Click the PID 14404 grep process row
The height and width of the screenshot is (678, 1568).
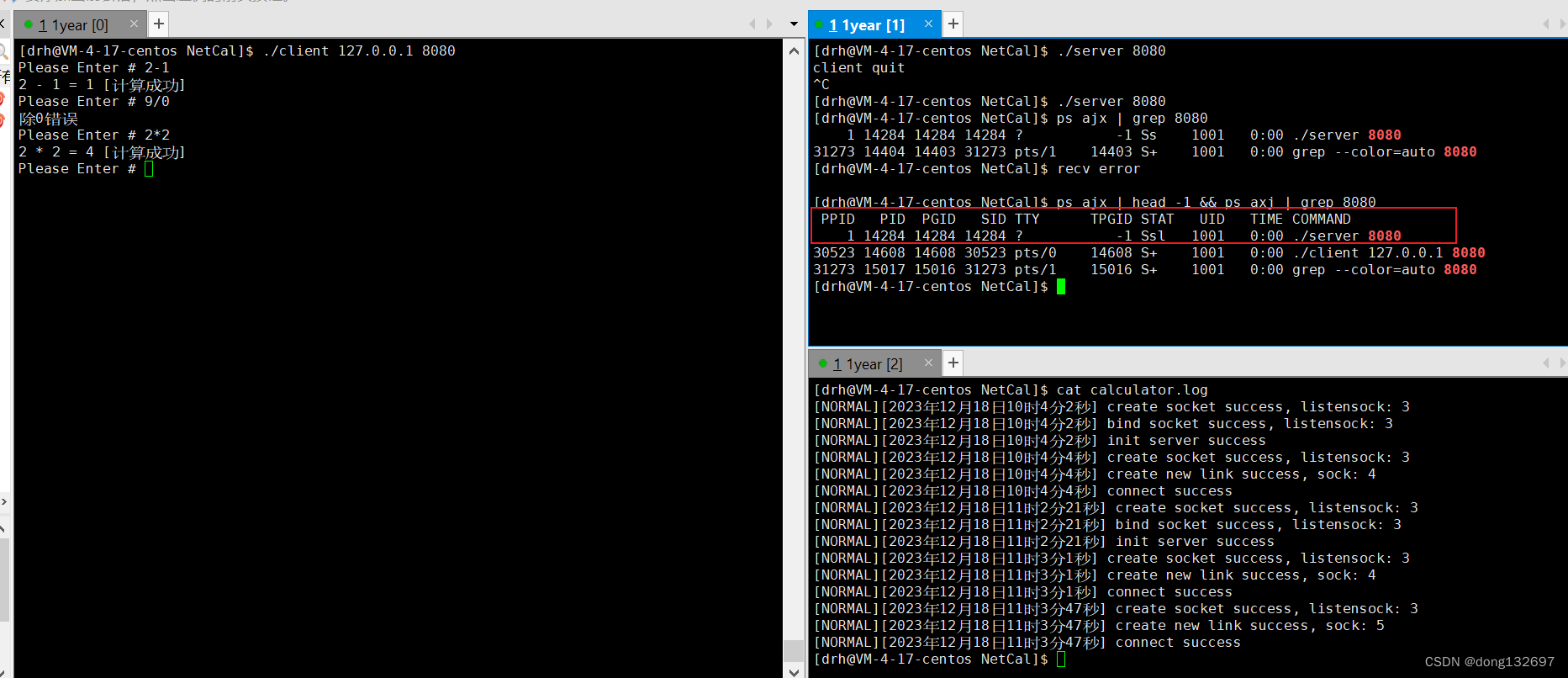[x=1145, y=152]
